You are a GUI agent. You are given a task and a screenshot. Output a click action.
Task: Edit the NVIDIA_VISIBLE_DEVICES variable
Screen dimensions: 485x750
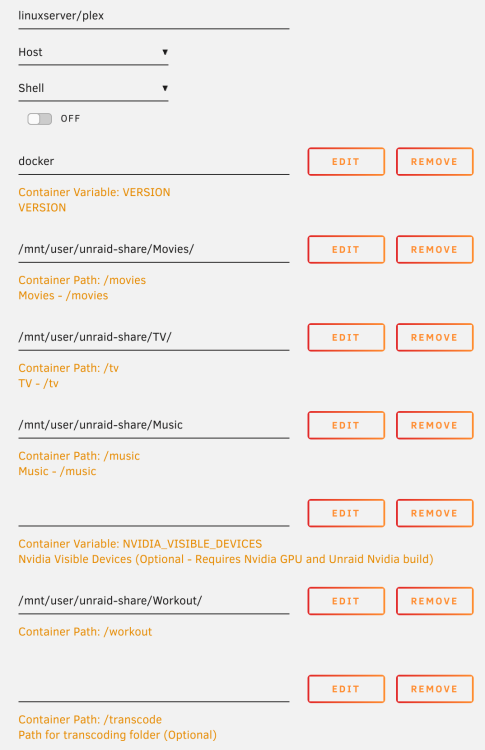pos(346,513)
